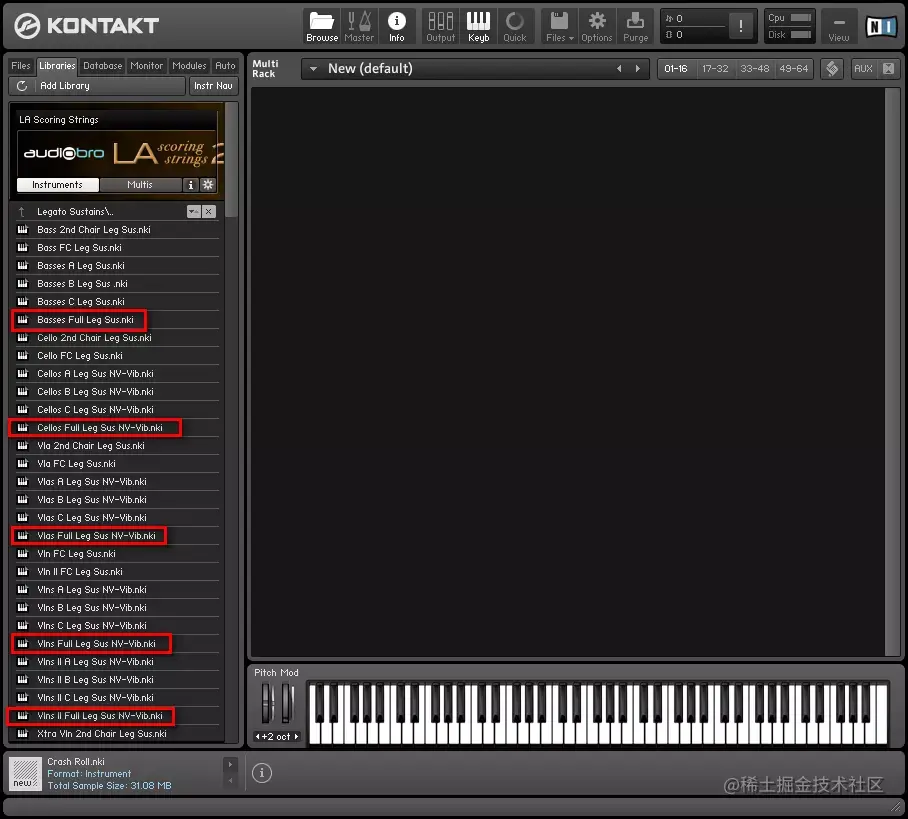Toggle the AUX channel display
This screenshot has width=908, height=819.
tap(866, 68)
